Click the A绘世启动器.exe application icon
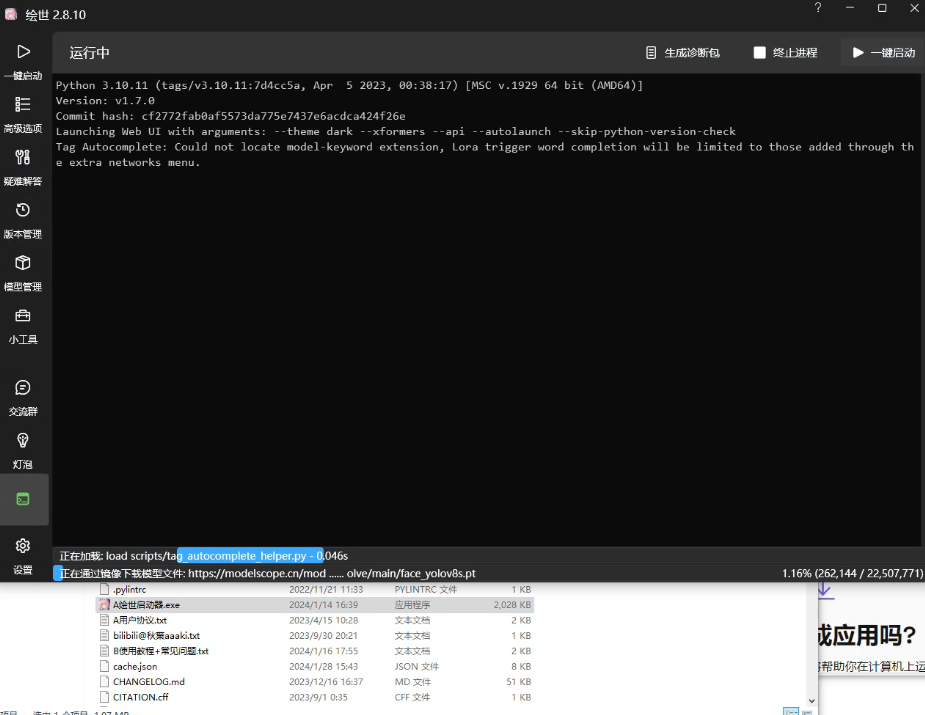This screenshot has height=715, width=925. point(104,605)
